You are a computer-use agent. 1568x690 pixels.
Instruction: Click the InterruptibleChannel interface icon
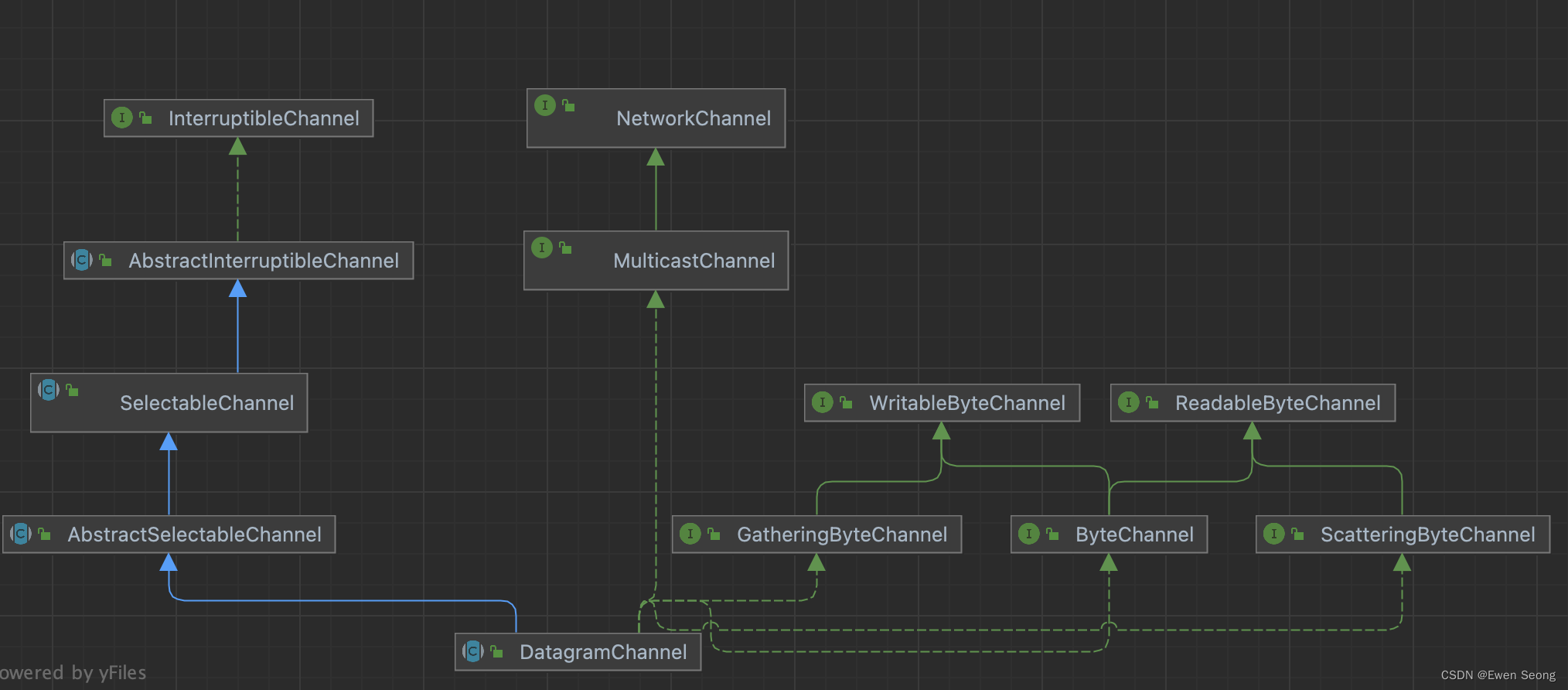122,118
